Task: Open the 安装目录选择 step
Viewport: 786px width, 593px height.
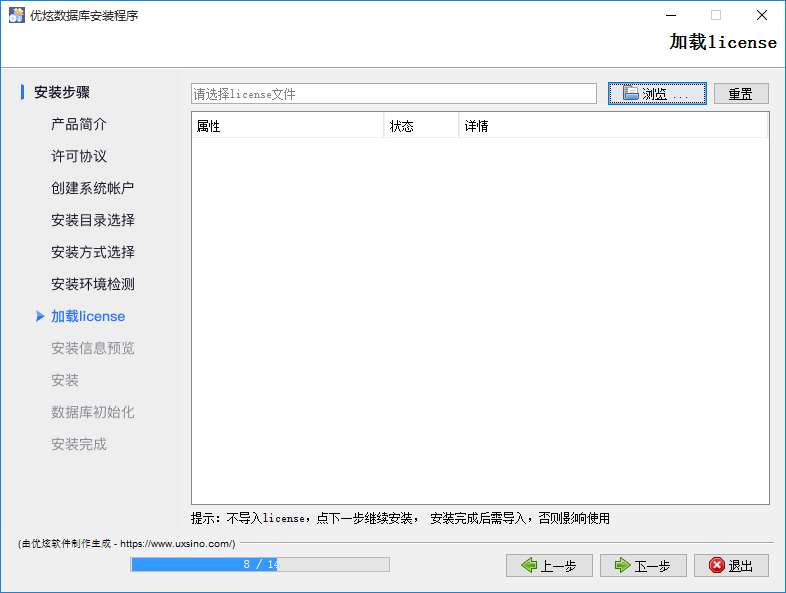Action: [92, 220]
